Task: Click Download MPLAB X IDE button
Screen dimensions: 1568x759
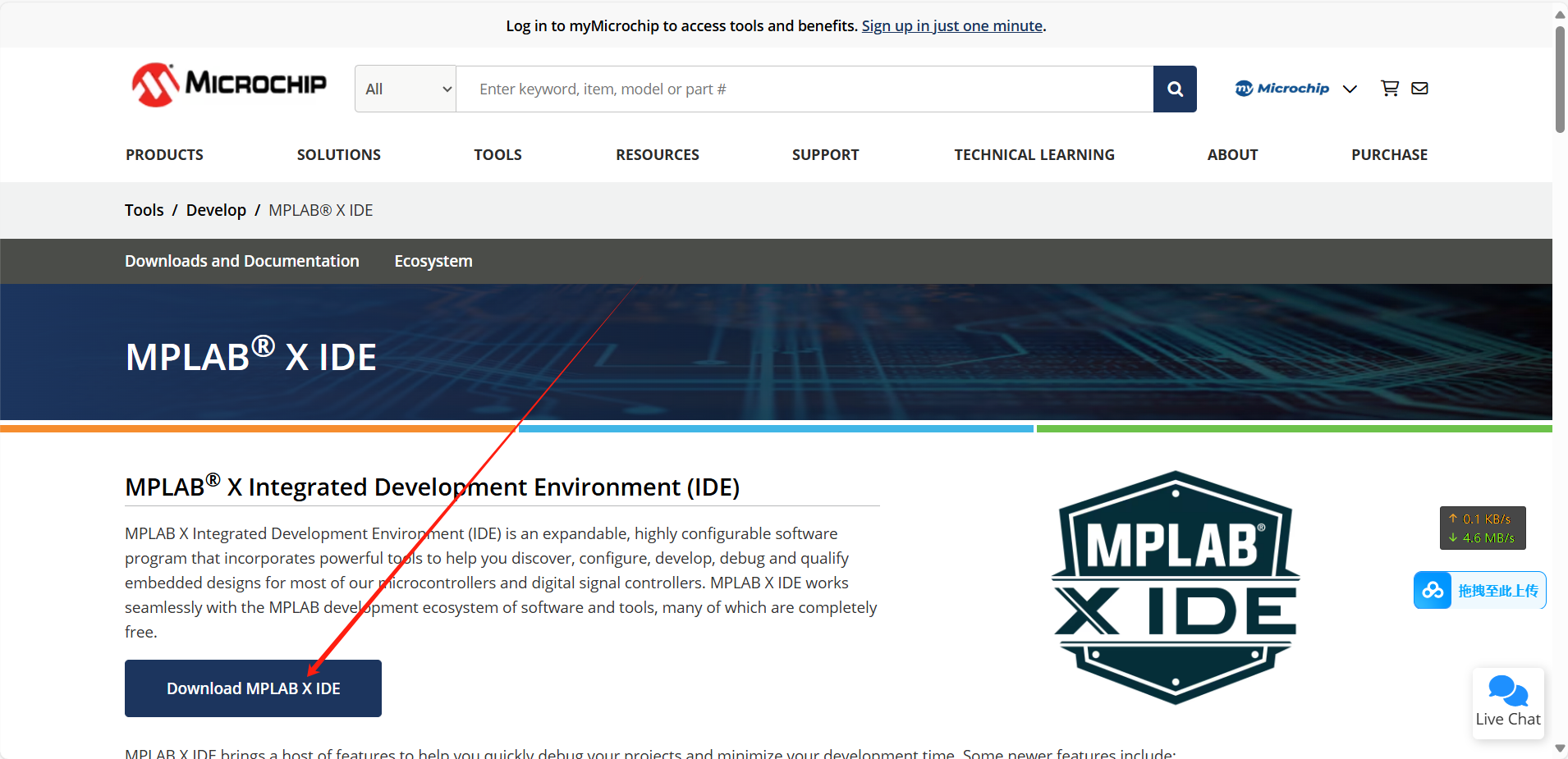Action: [253, 688]
